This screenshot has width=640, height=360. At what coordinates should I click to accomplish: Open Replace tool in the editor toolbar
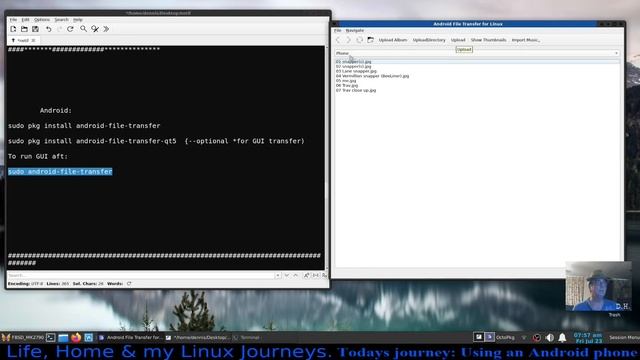(x=95, y=29)
